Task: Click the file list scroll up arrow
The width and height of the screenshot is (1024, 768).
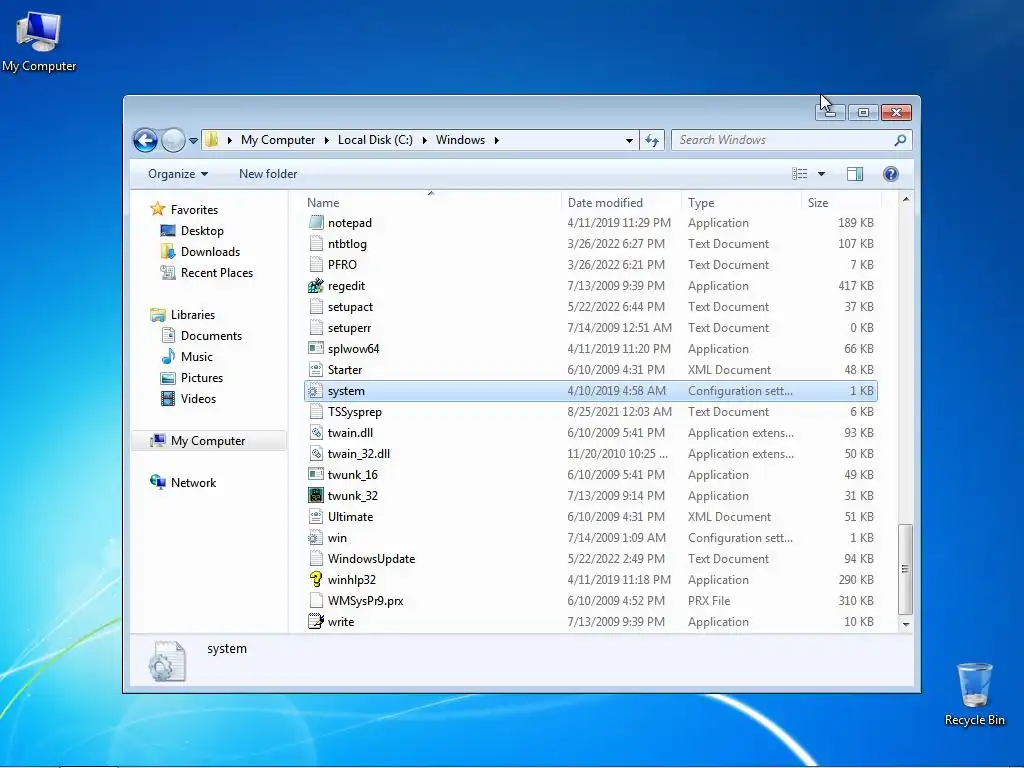Action: coord(905,199)
